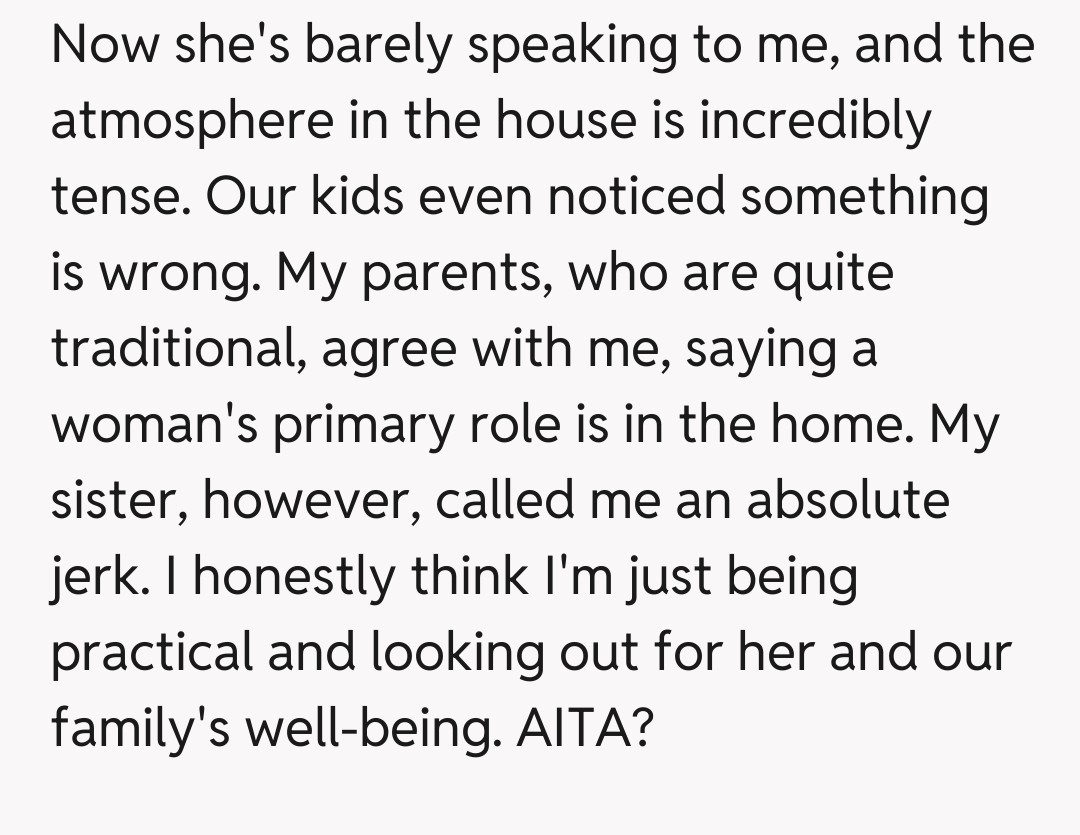This screenshot has width=1080, height=835.
Task: Click on the word "absolute"
Action: point(847,502)
